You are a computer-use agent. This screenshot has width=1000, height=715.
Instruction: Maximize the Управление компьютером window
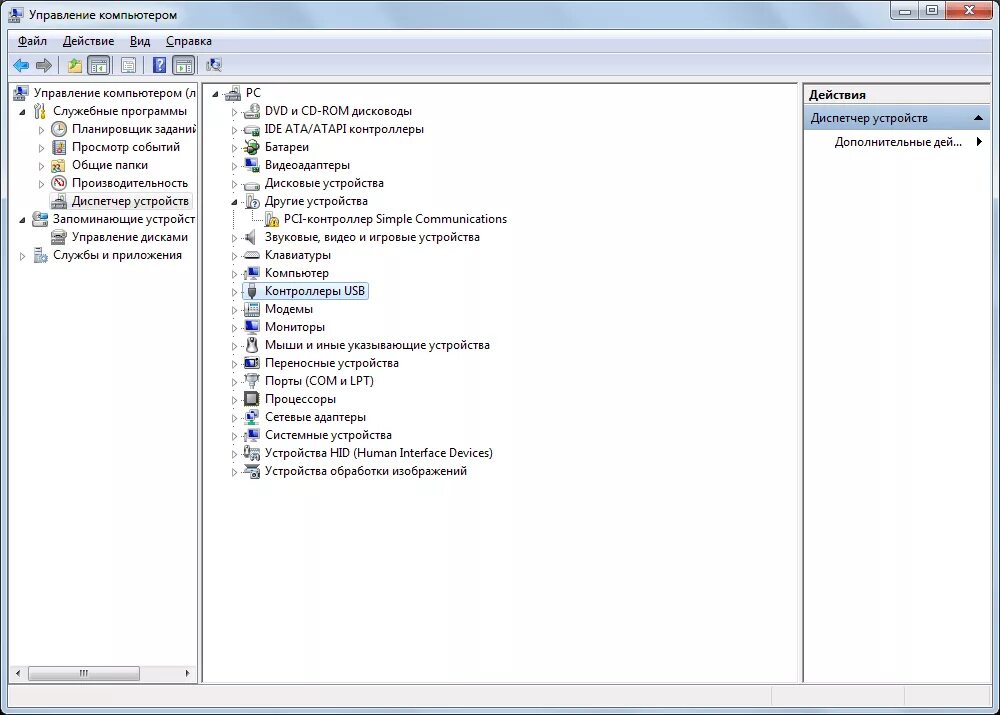932,10
